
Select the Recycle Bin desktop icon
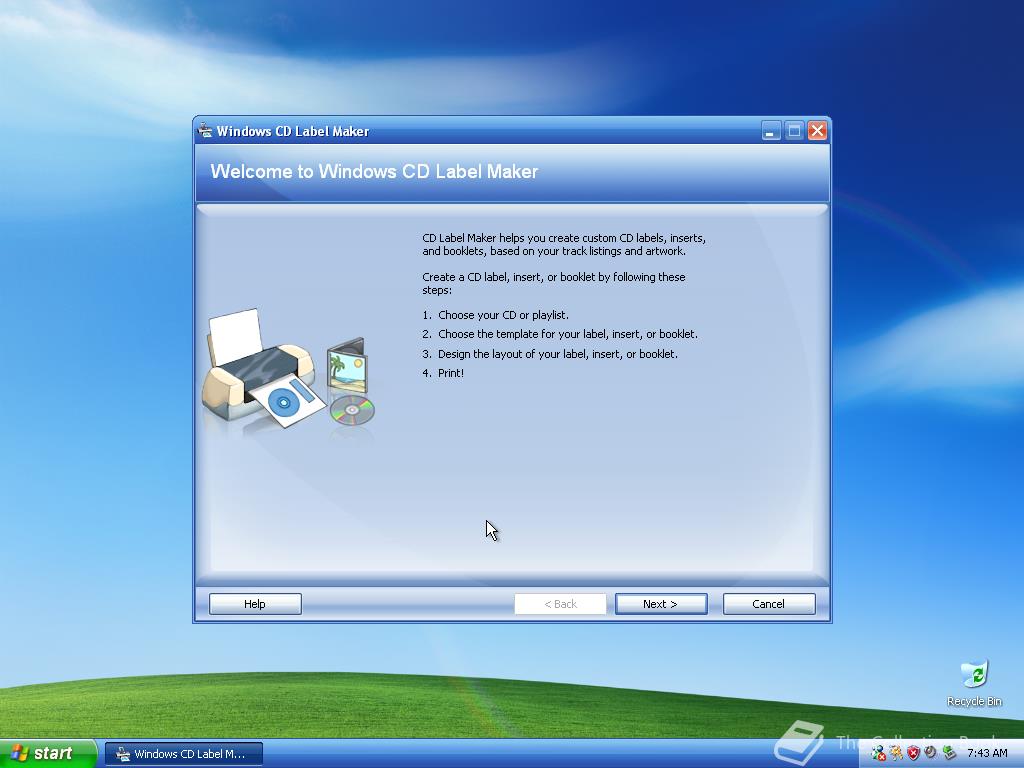click(x=974, y=684)
